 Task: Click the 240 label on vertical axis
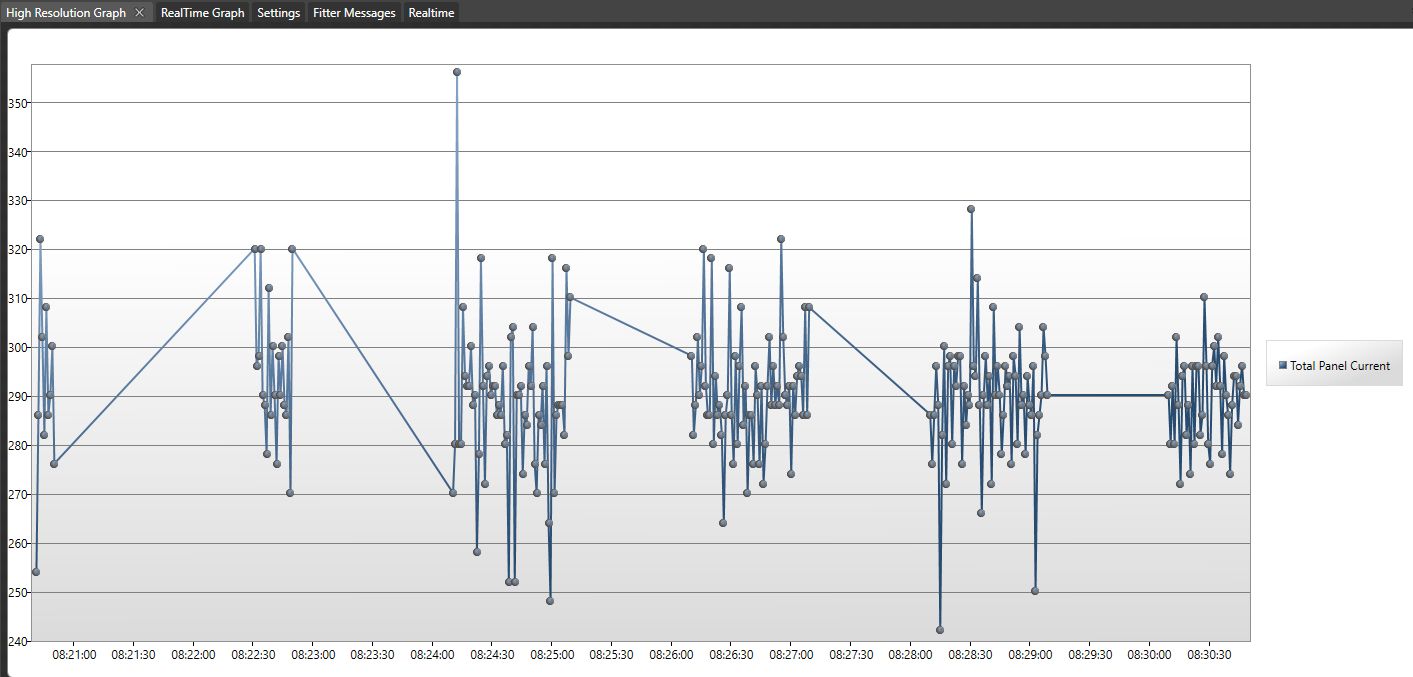(18, 641)
